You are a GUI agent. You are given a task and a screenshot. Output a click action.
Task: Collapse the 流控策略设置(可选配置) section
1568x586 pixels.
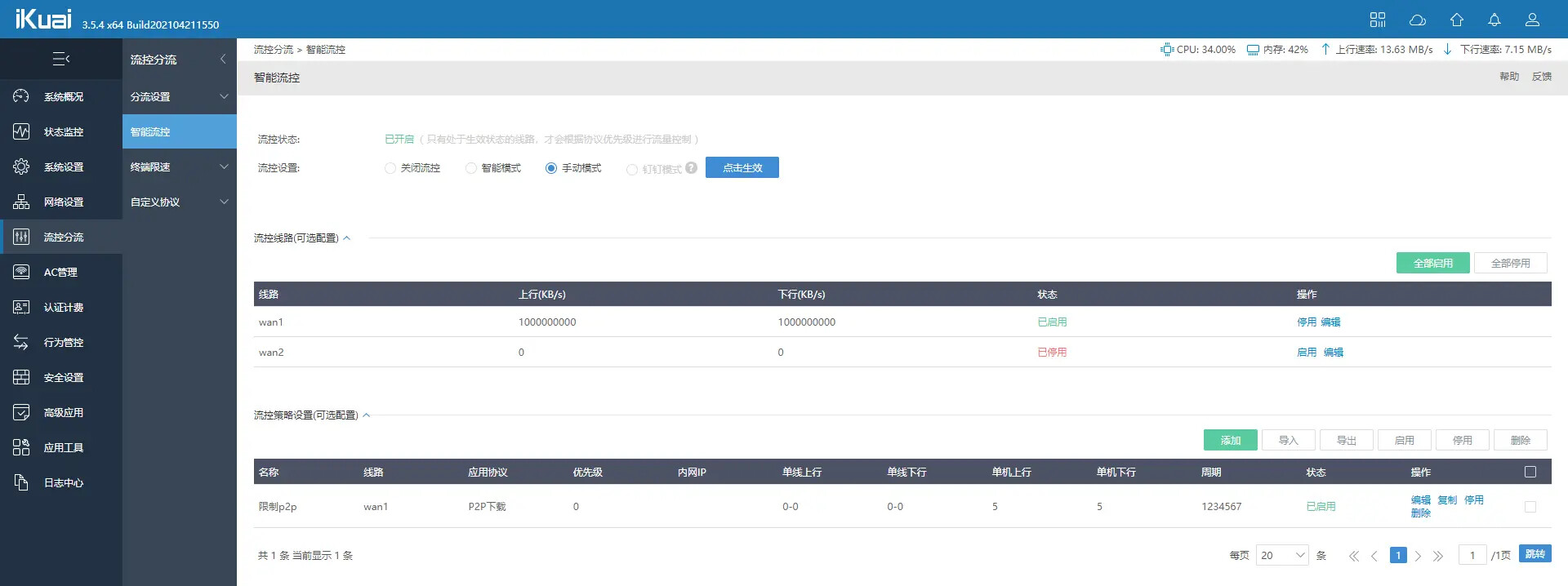[367, 415]
